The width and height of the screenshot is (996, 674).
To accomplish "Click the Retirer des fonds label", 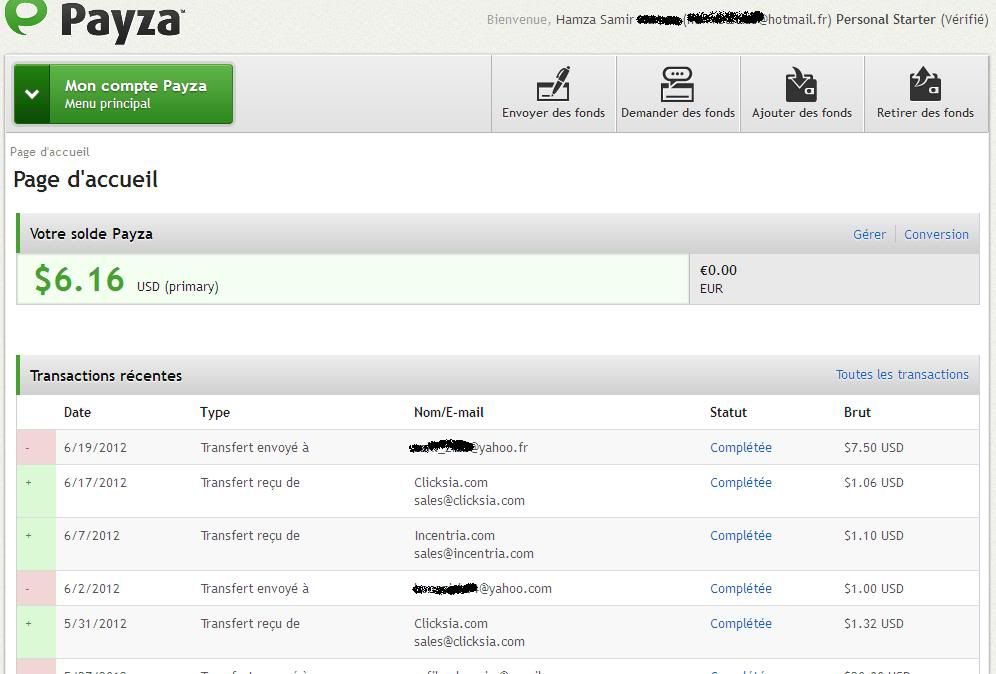I will [925, 113].
